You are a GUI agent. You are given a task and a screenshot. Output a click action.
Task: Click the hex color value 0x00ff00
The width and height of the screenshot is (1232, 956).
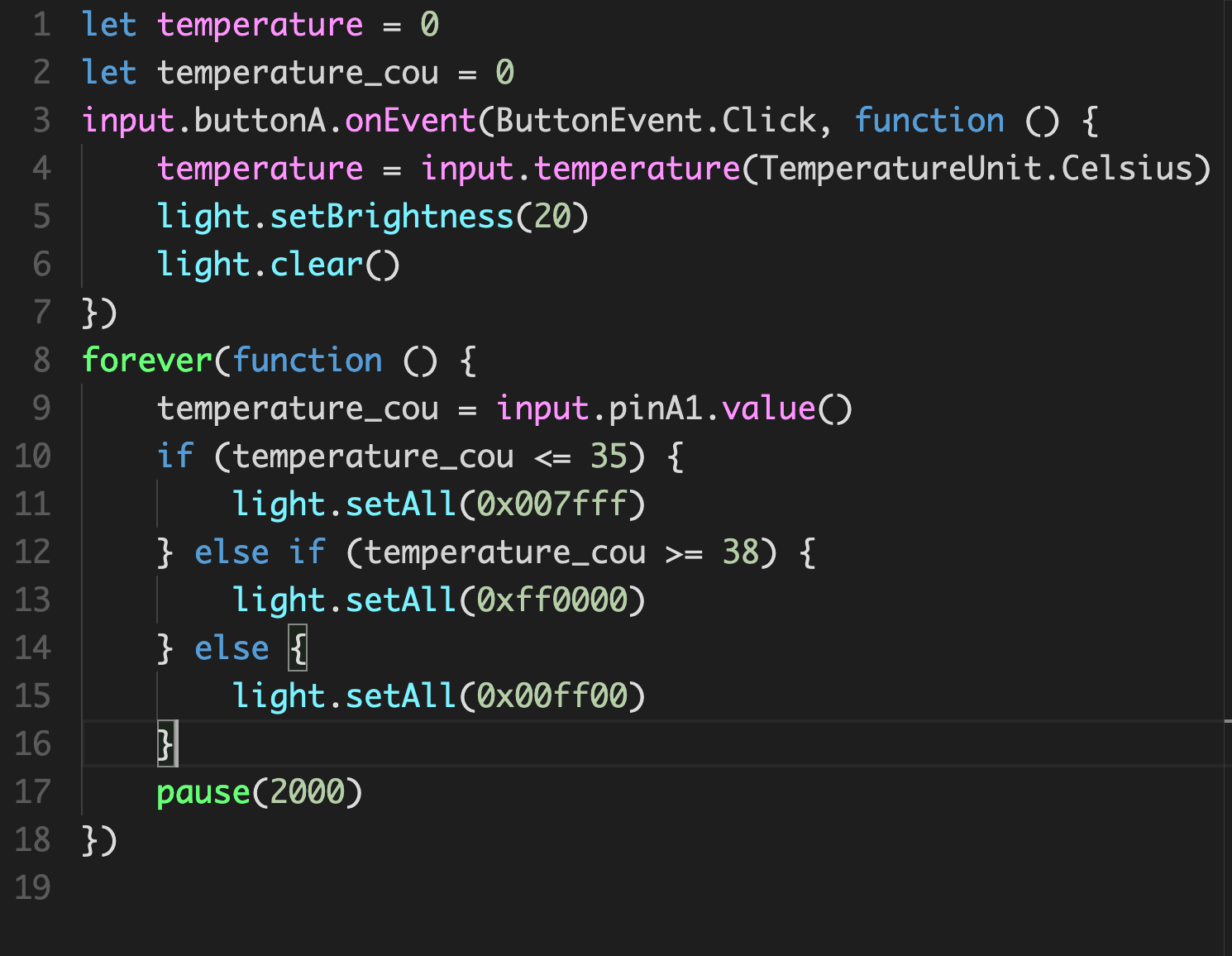552,696
